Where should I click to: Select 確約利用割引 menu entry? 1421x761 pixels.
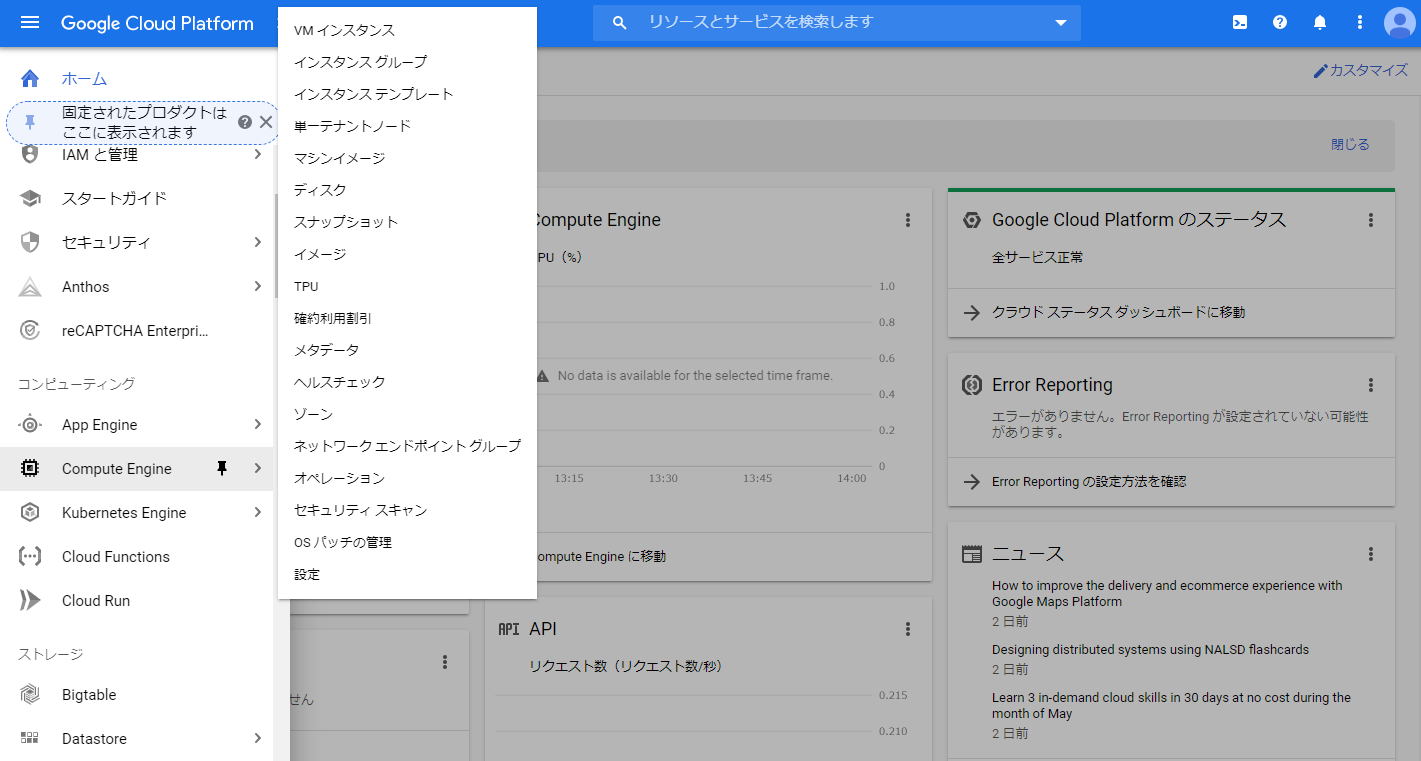pyautogui.click(x=407, y=318)
